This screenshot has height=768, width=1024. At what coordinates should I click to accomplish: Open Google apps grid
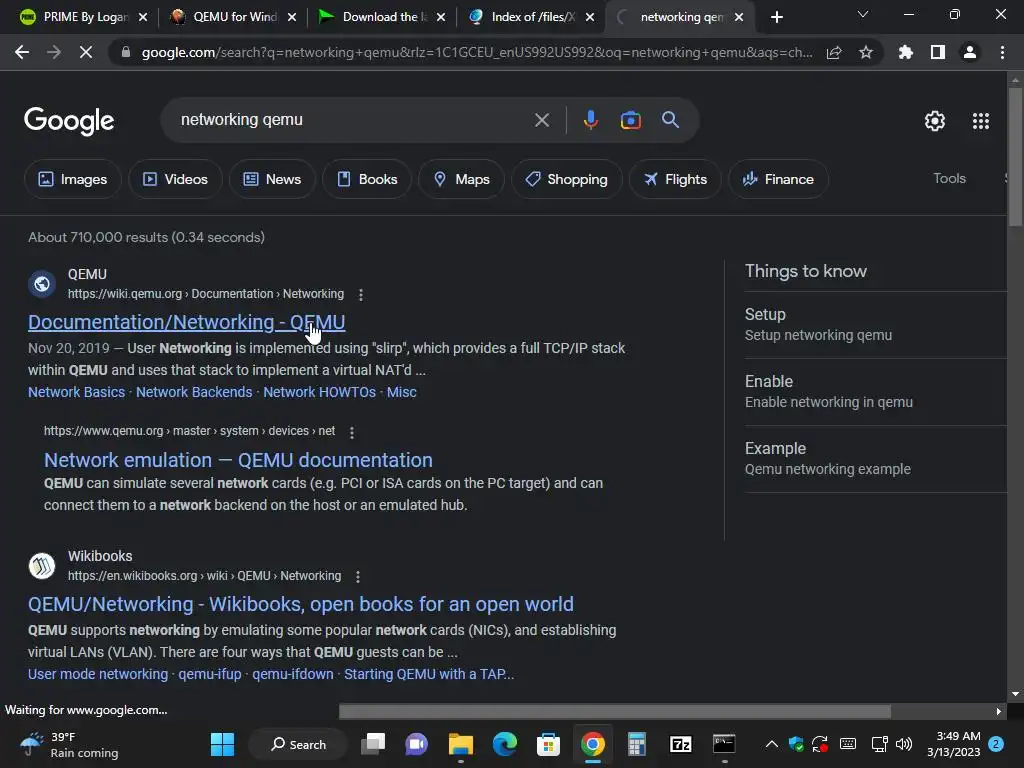tap(981, 121)
